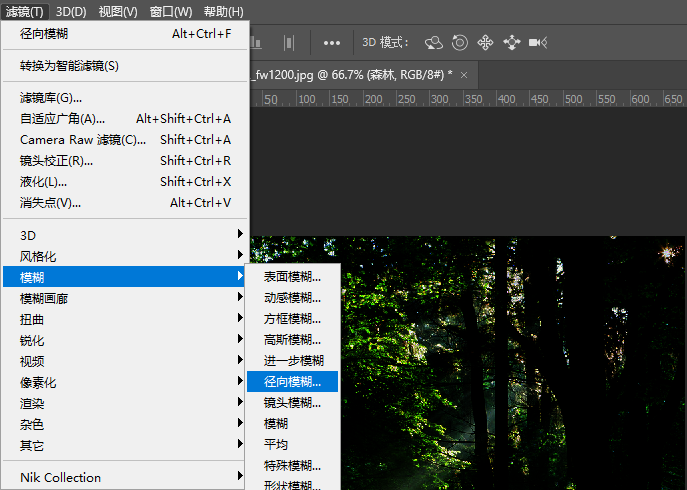The height and width of the screenshot is (490, 687).
Task: Close the fw1200.jpg document tab
Action: (464, 75)
